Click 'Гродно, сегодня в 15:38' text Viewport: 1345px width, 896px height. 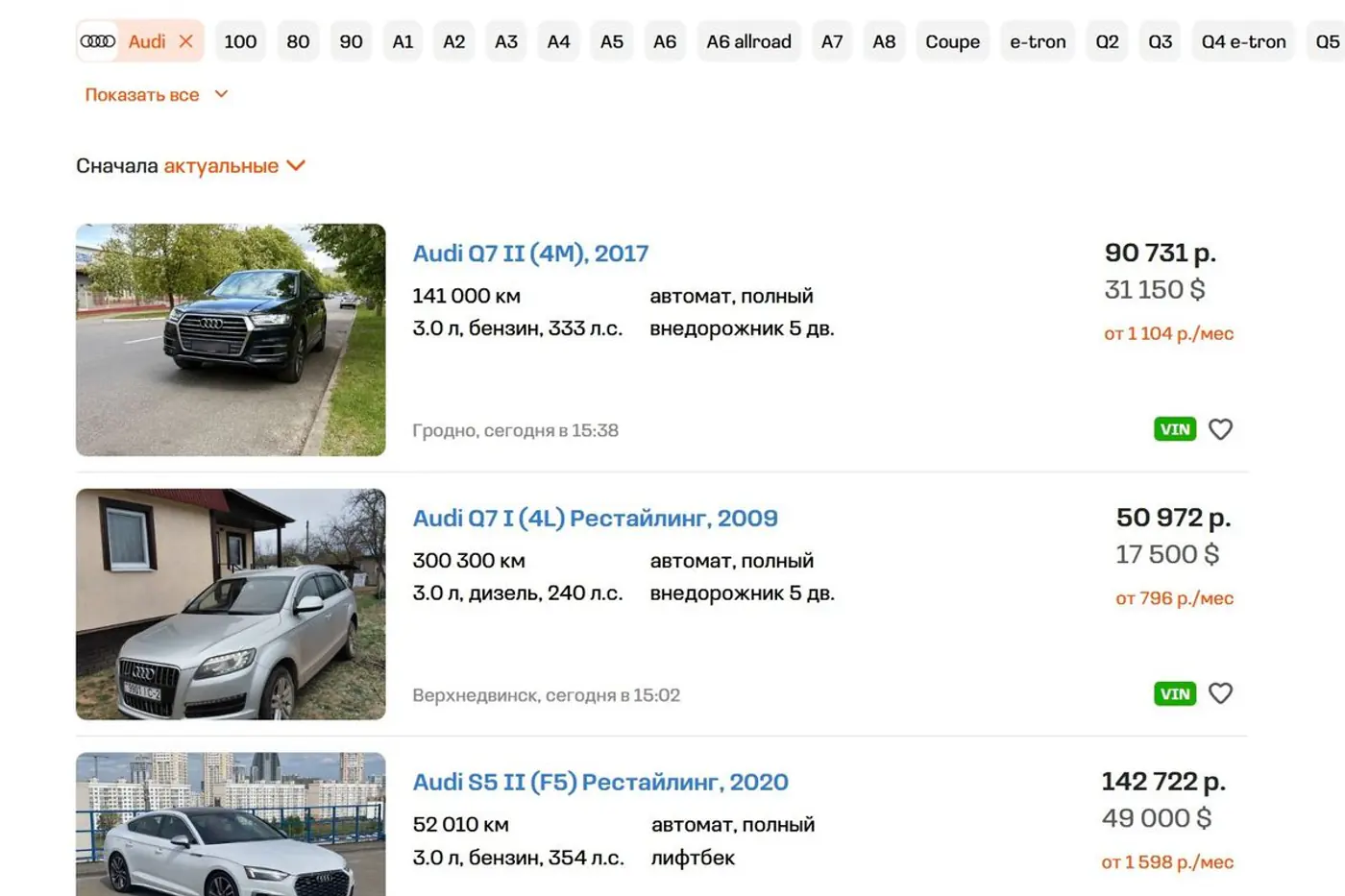pos(515,430)
